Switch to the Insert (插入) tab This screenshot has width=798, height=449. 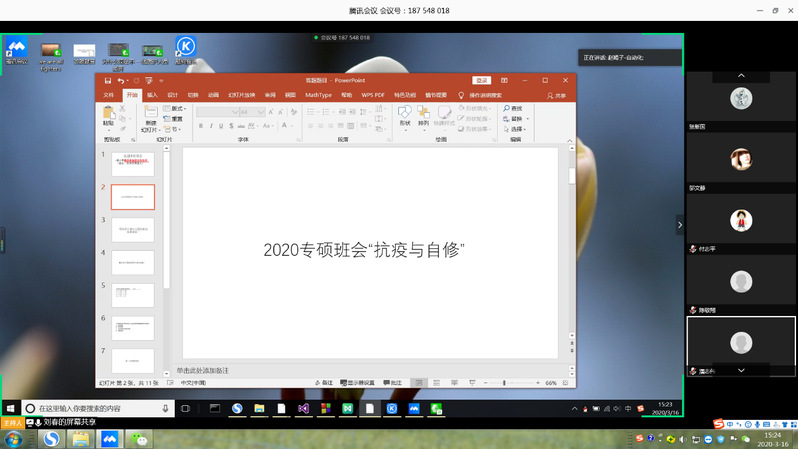click(152, 95)
